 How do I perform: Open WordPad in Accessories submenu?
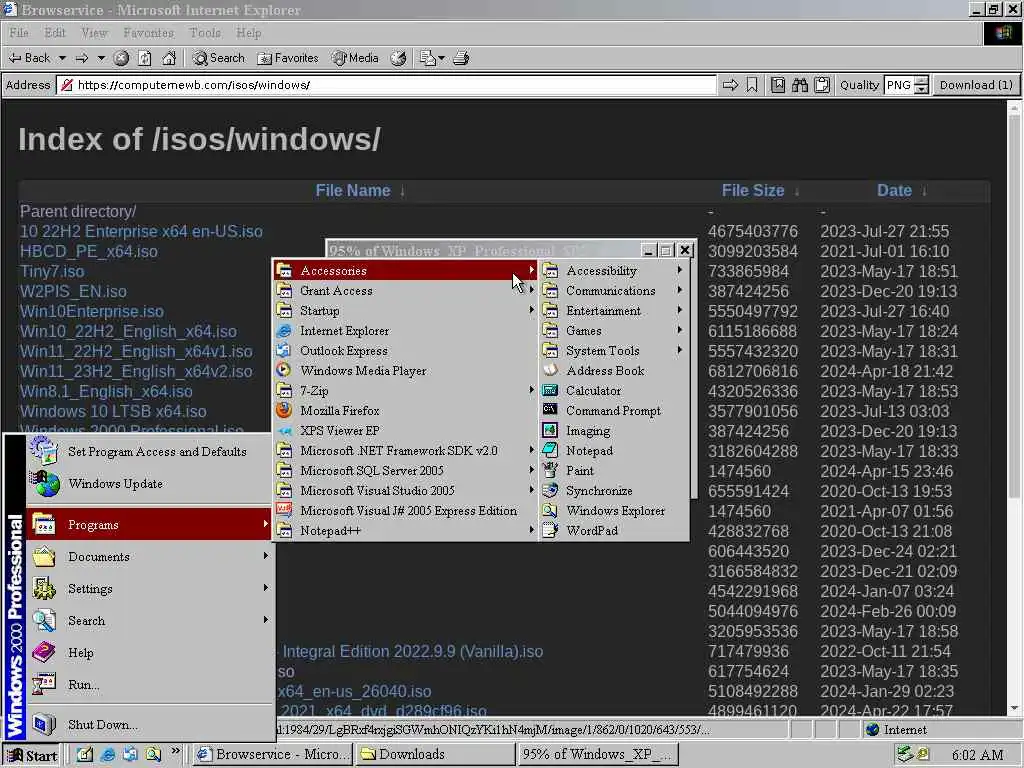tap(613, 531)
